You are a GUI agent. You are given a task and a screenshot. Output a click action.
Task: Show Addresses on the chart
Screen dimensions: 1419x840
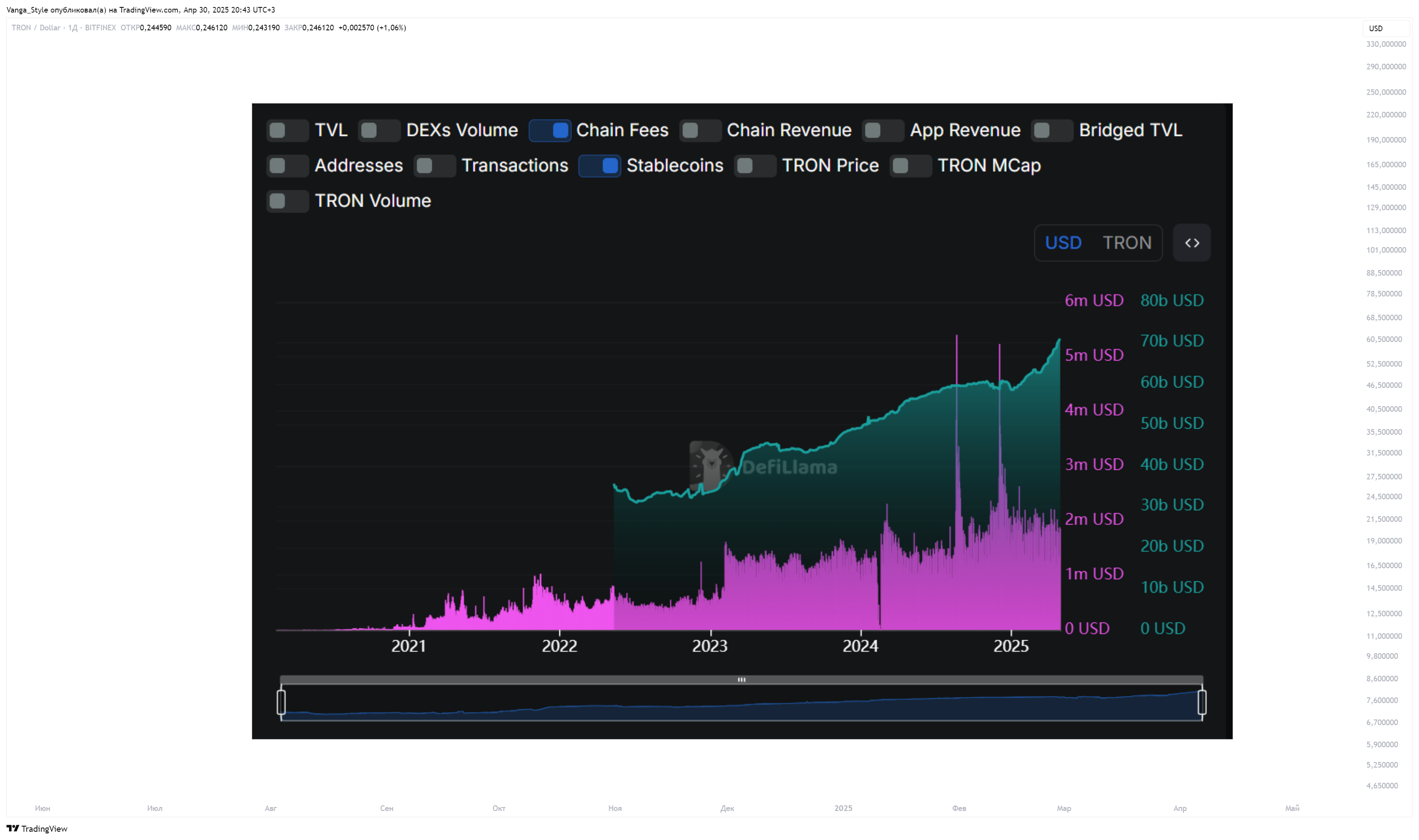coord(287,166)
